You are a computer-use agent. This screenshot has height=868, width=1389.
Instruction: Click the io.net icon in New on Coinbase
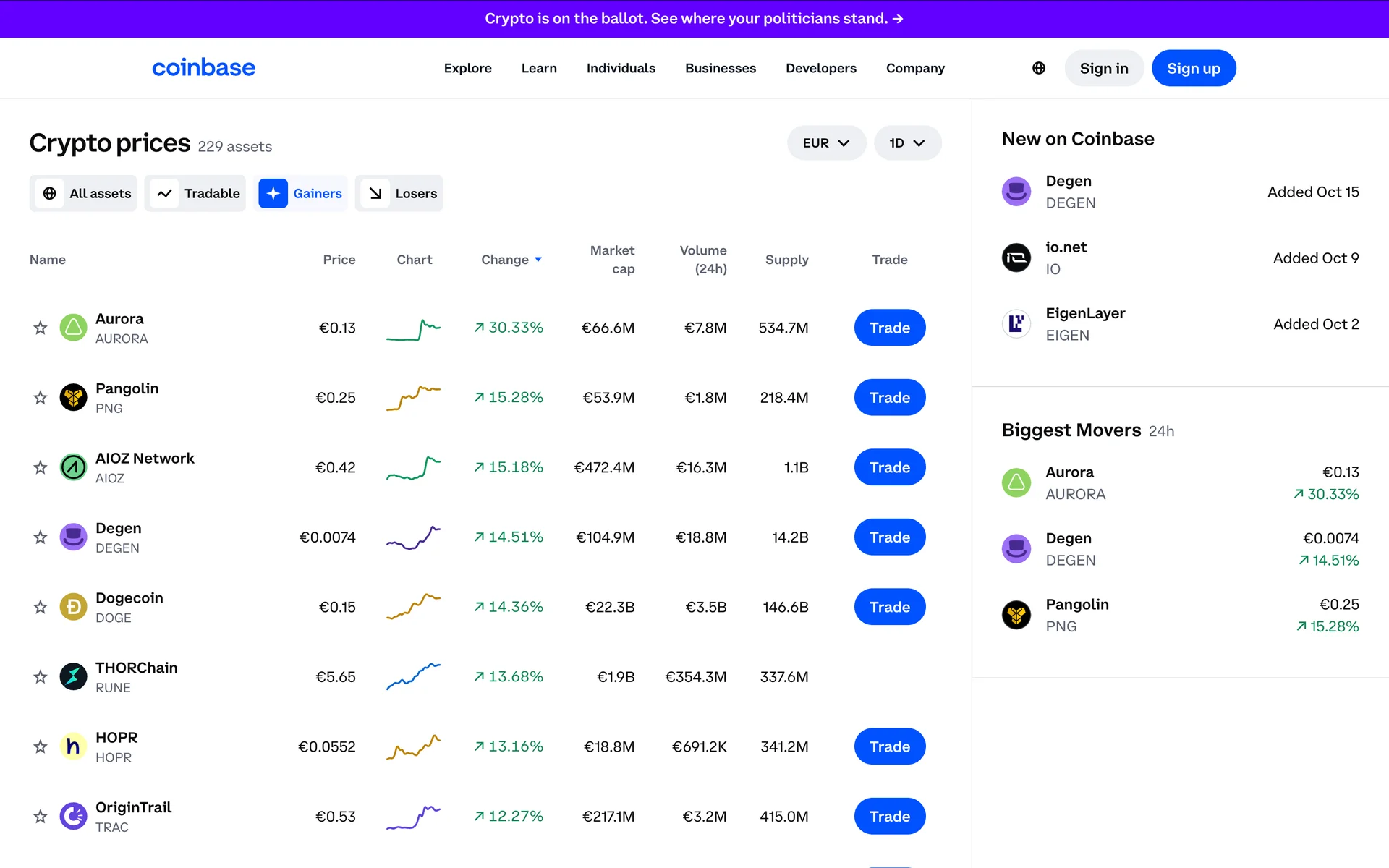[x=1016, y=258]
